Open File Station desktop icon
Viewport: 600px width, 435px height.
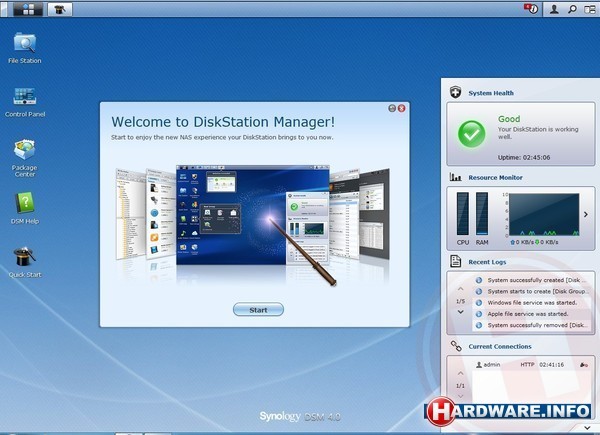point(25,43)
